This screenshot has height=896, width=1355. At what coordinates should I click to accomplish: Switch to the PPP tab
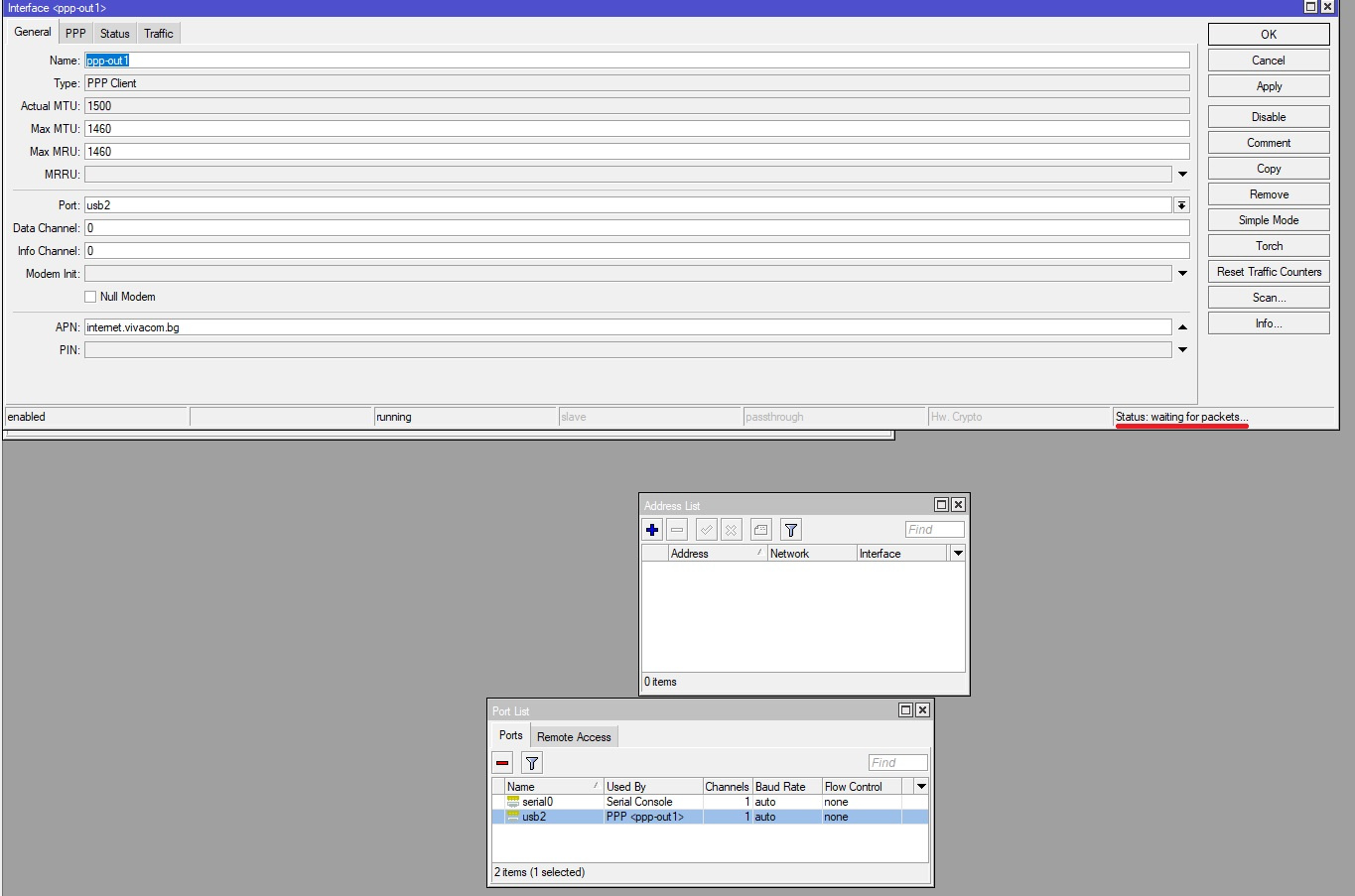(x=75, y=34)
